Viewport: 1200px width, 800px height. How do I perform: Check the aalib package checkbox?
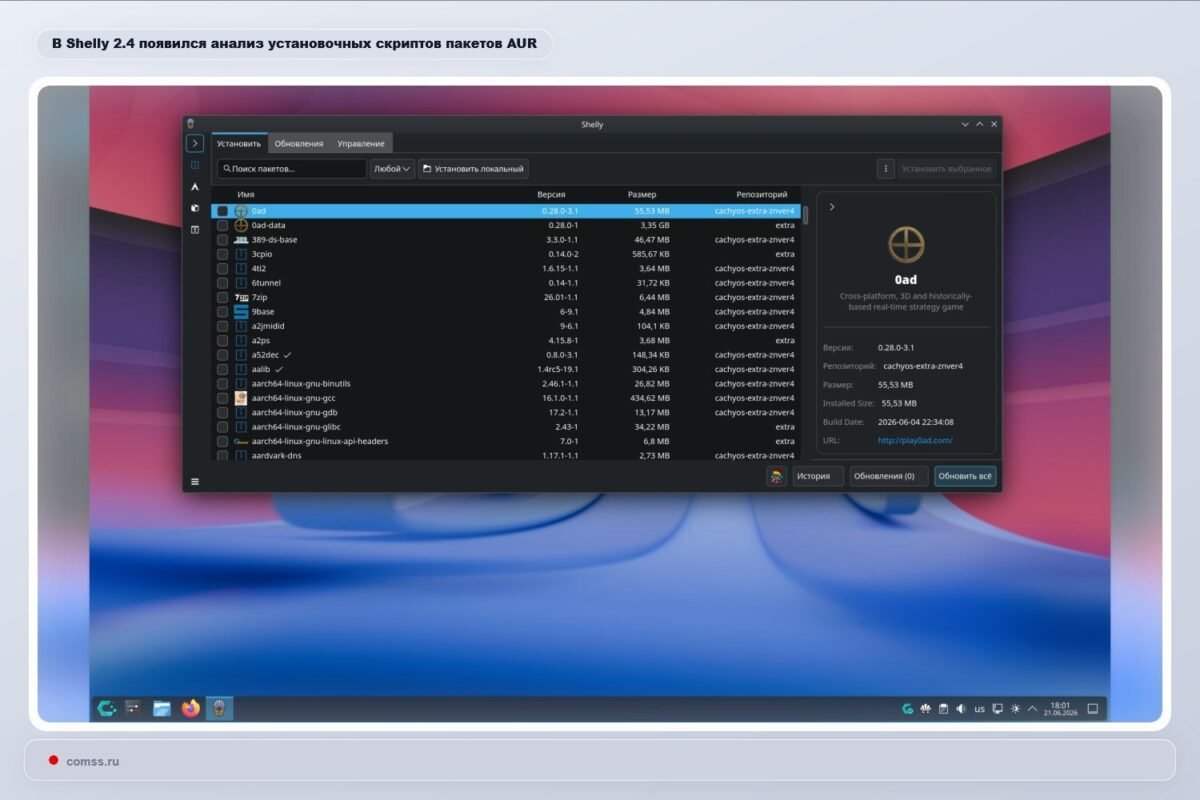point(222,369)
